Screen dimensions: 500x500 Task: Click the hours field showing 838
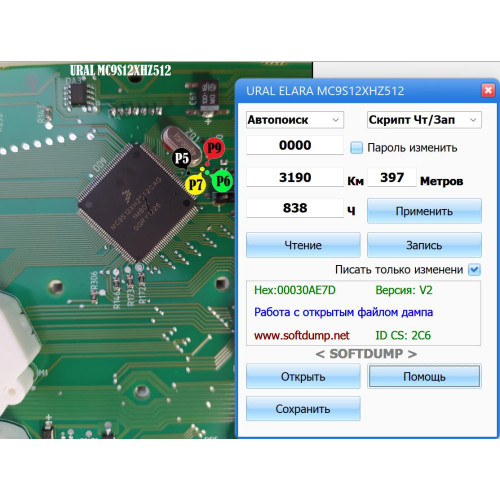click(295, 208)
